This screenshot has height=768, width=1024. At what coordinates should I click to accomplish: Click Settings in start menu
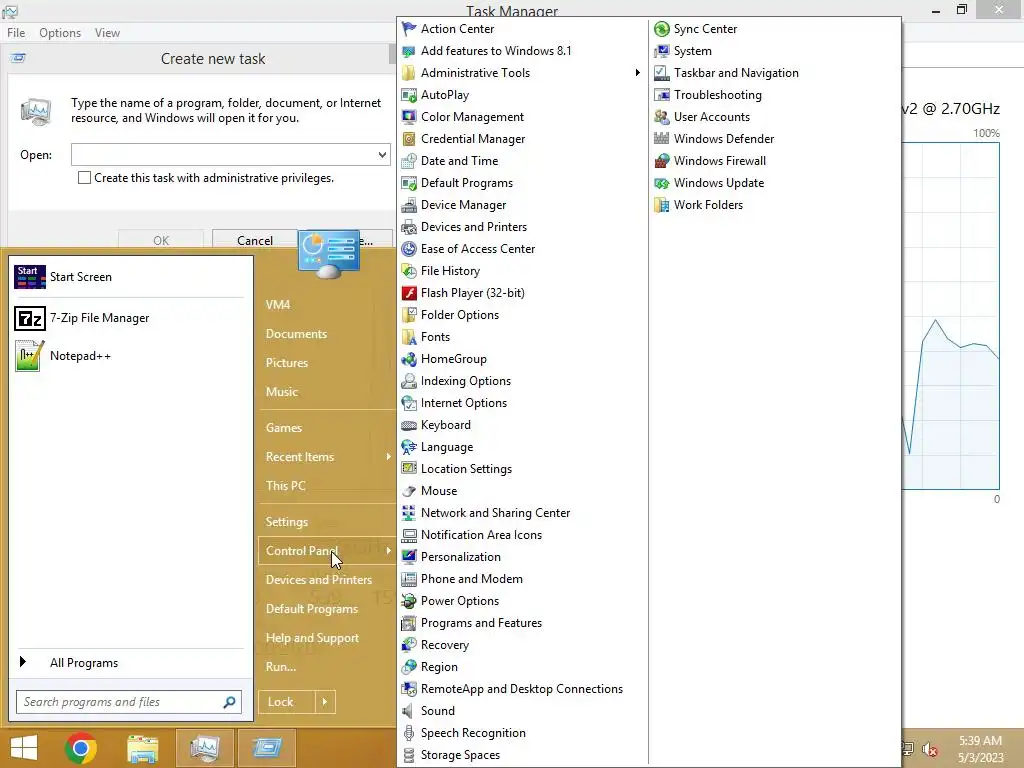pyautogui.click(x=287, y=522)
